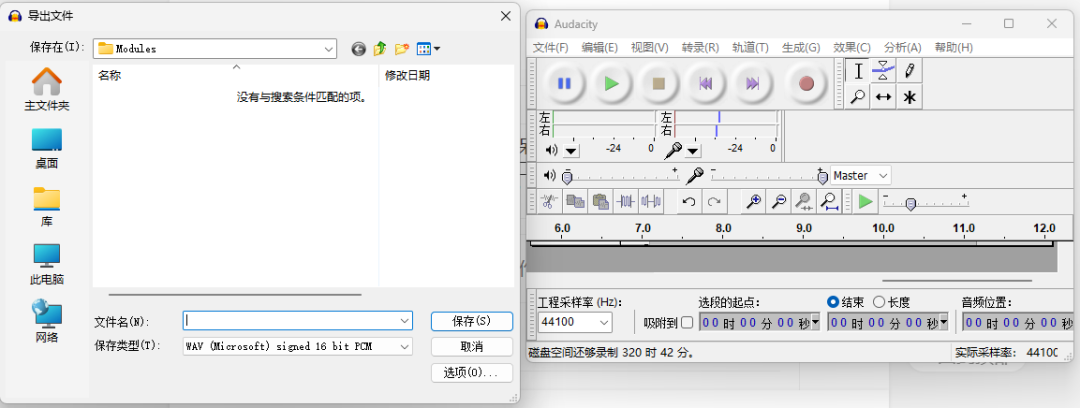Select the Multi-tool asterisk
The image size is (1080, 408).
pyautogui.click(x=909, y=96)
